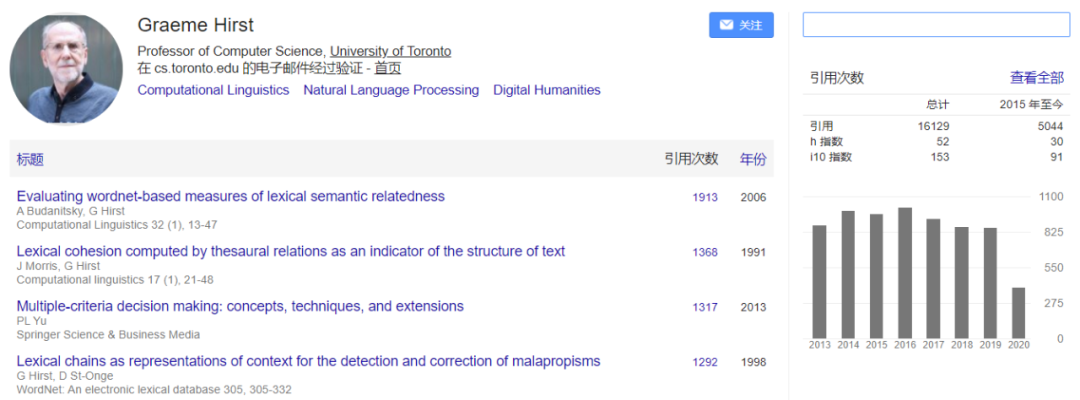Open 'Lexical chains as representations' article

[x=308, y=361]
